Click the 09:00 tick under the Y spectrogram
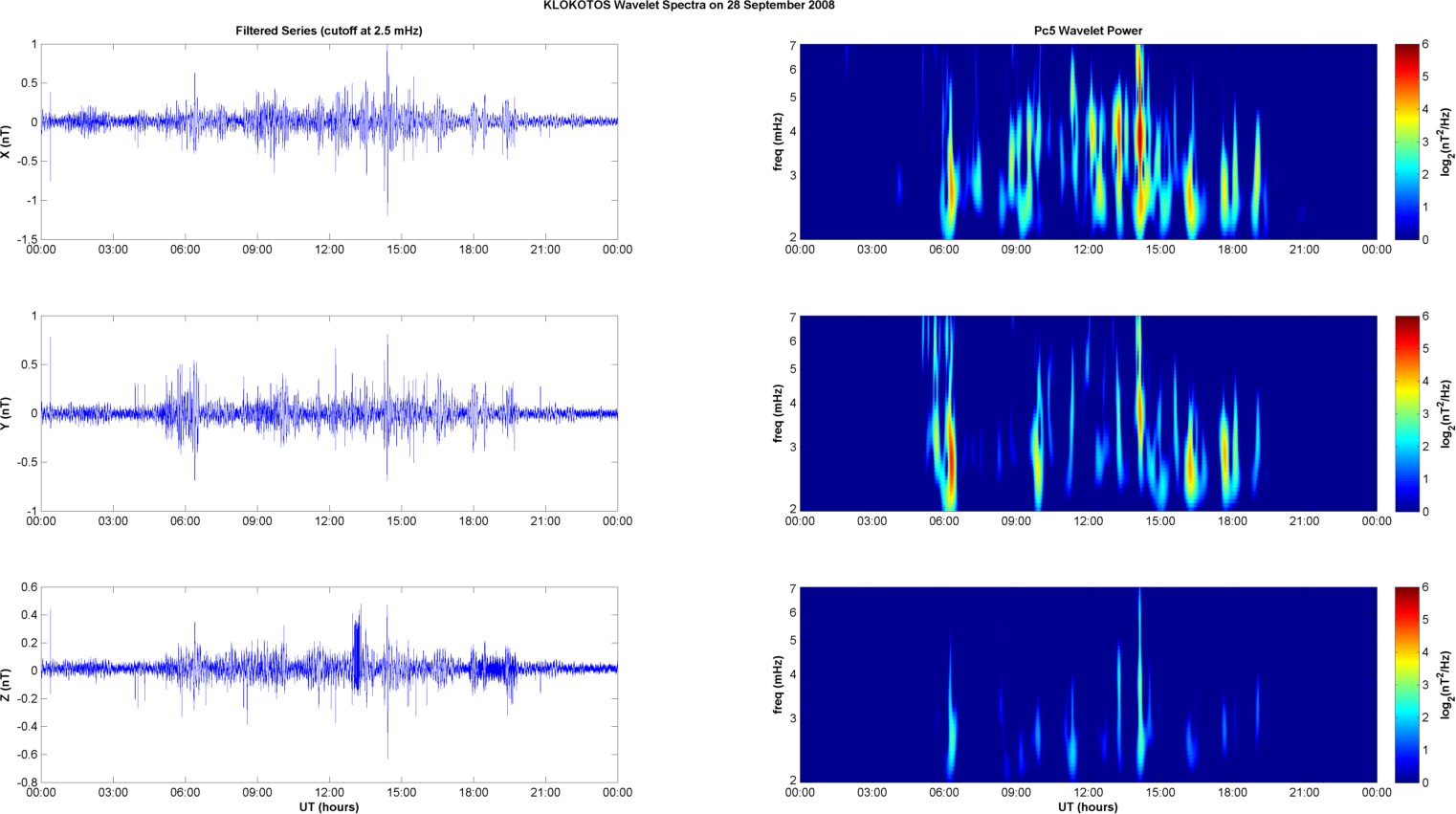 [1016, 521]
